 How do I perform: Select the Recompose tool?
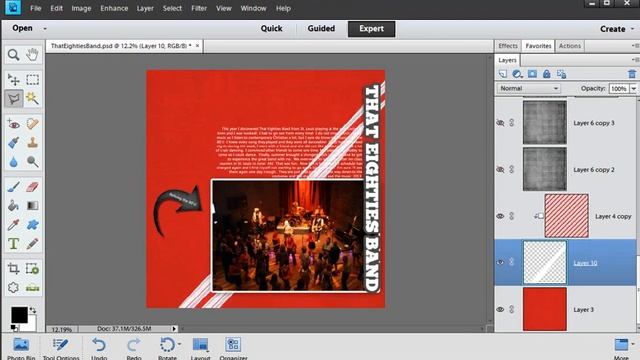[32, 269]
